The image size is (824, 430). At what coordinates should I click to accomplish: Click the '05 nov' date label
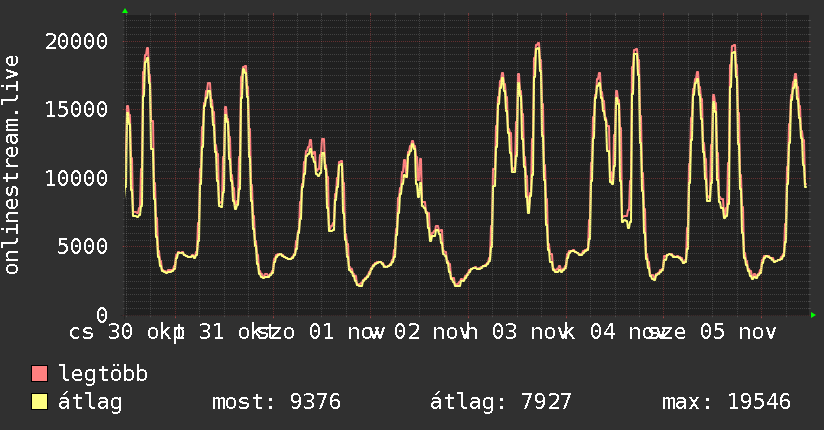(738, 332)
